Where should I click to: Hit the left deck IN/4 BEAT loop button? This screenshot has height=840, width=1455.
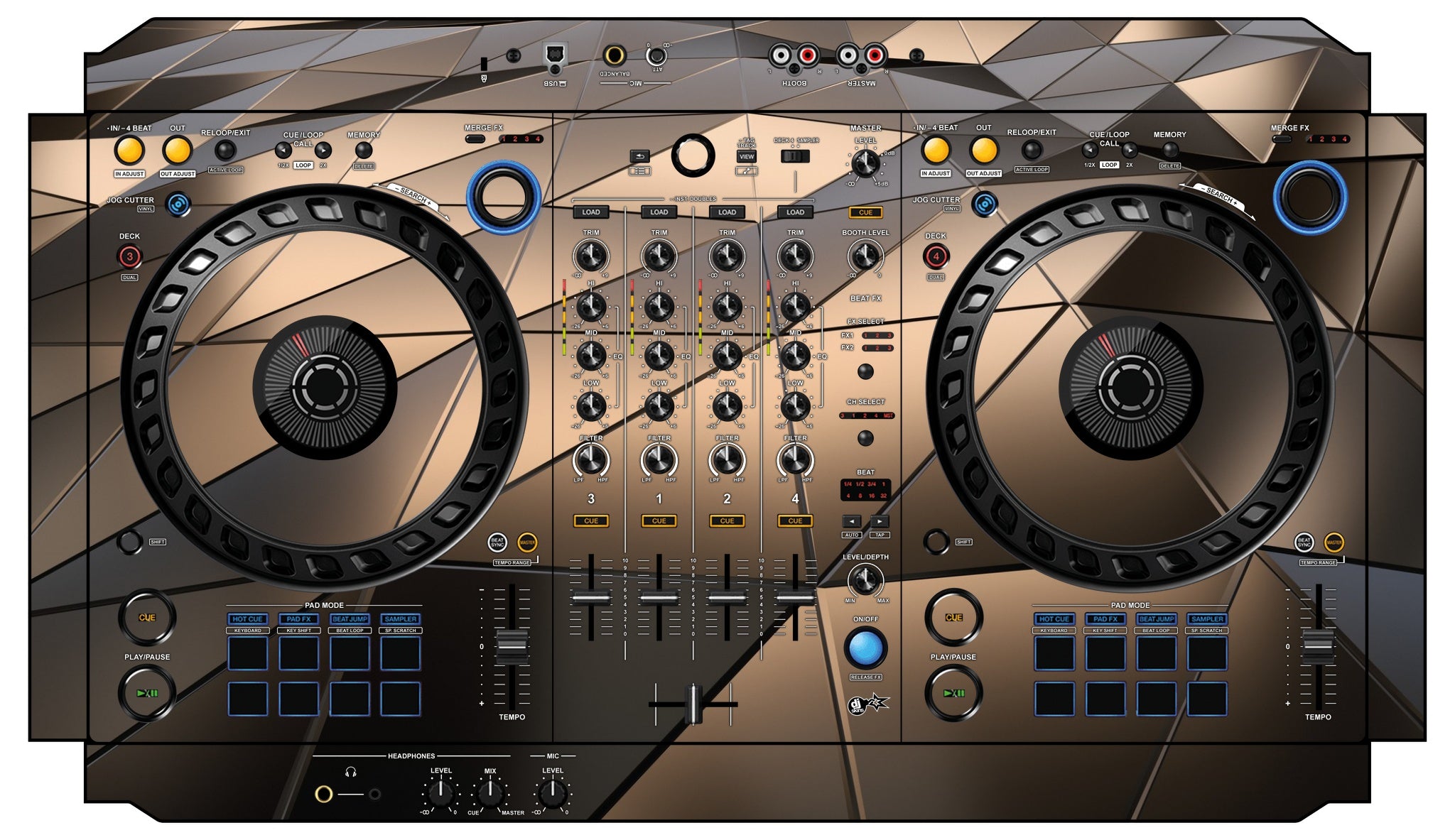point(129,151)
